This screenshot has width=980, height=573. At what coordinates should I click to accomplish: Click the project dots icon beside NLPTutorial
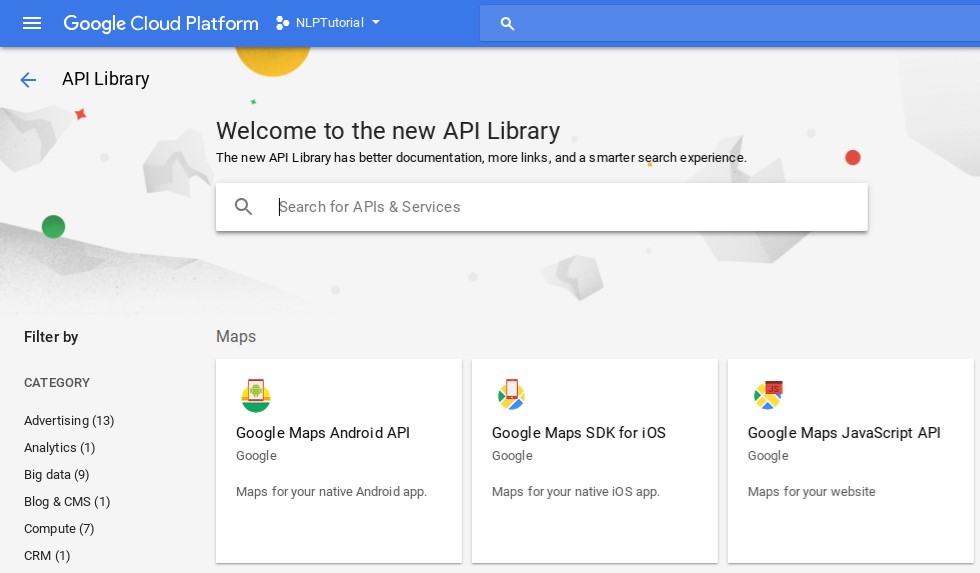tap(282, 23)
